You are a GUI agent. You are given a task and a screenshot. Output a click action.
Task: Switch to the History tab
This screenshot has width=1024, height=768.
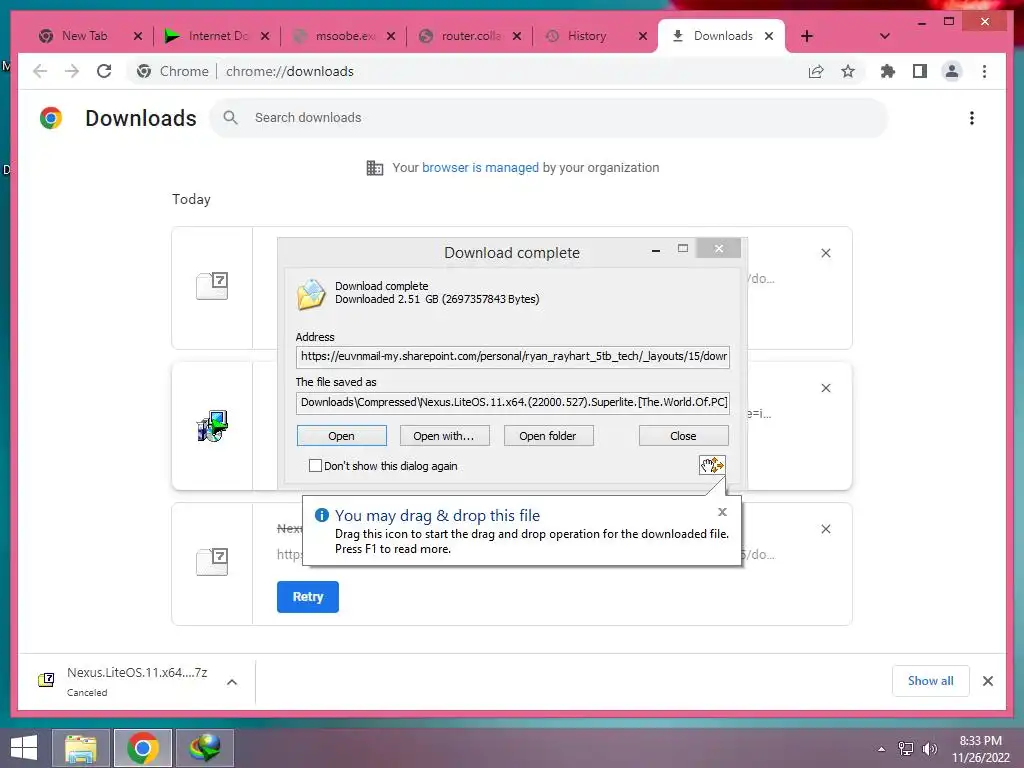tap(587, 36)
